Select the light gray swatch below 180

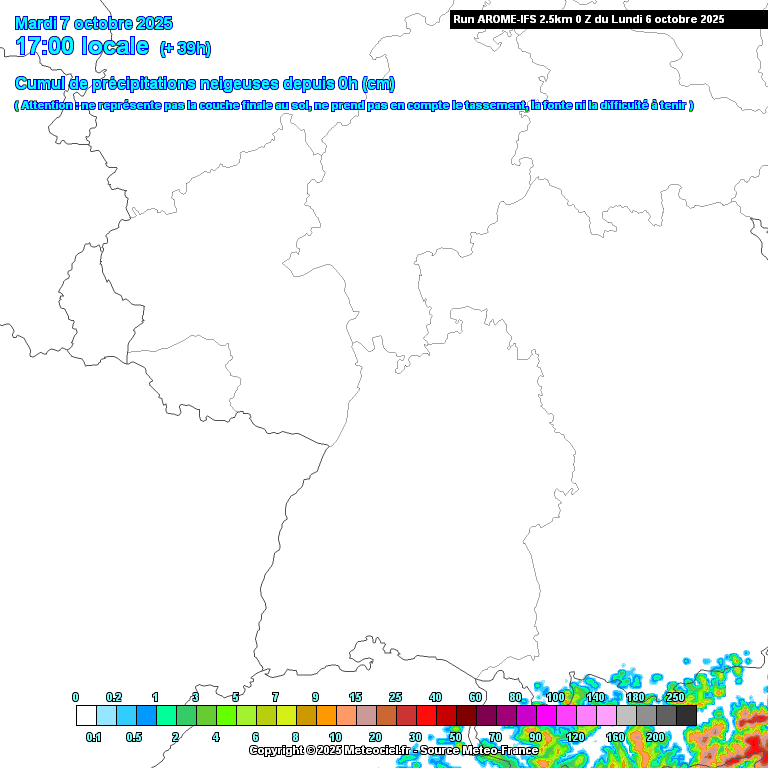point(626,715)
